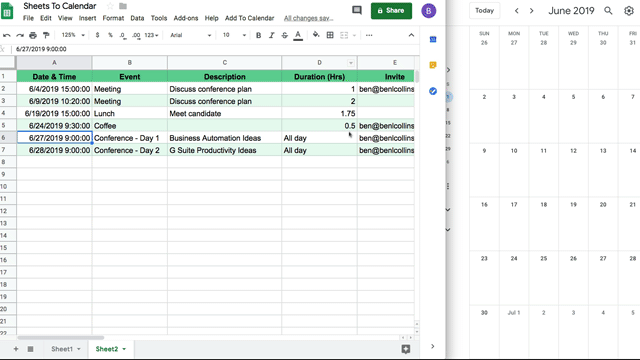Open the zoom 125% dropdown
The width and height of the screenshot is (640, 360).
pyautogui.click(x=73, y=35)
